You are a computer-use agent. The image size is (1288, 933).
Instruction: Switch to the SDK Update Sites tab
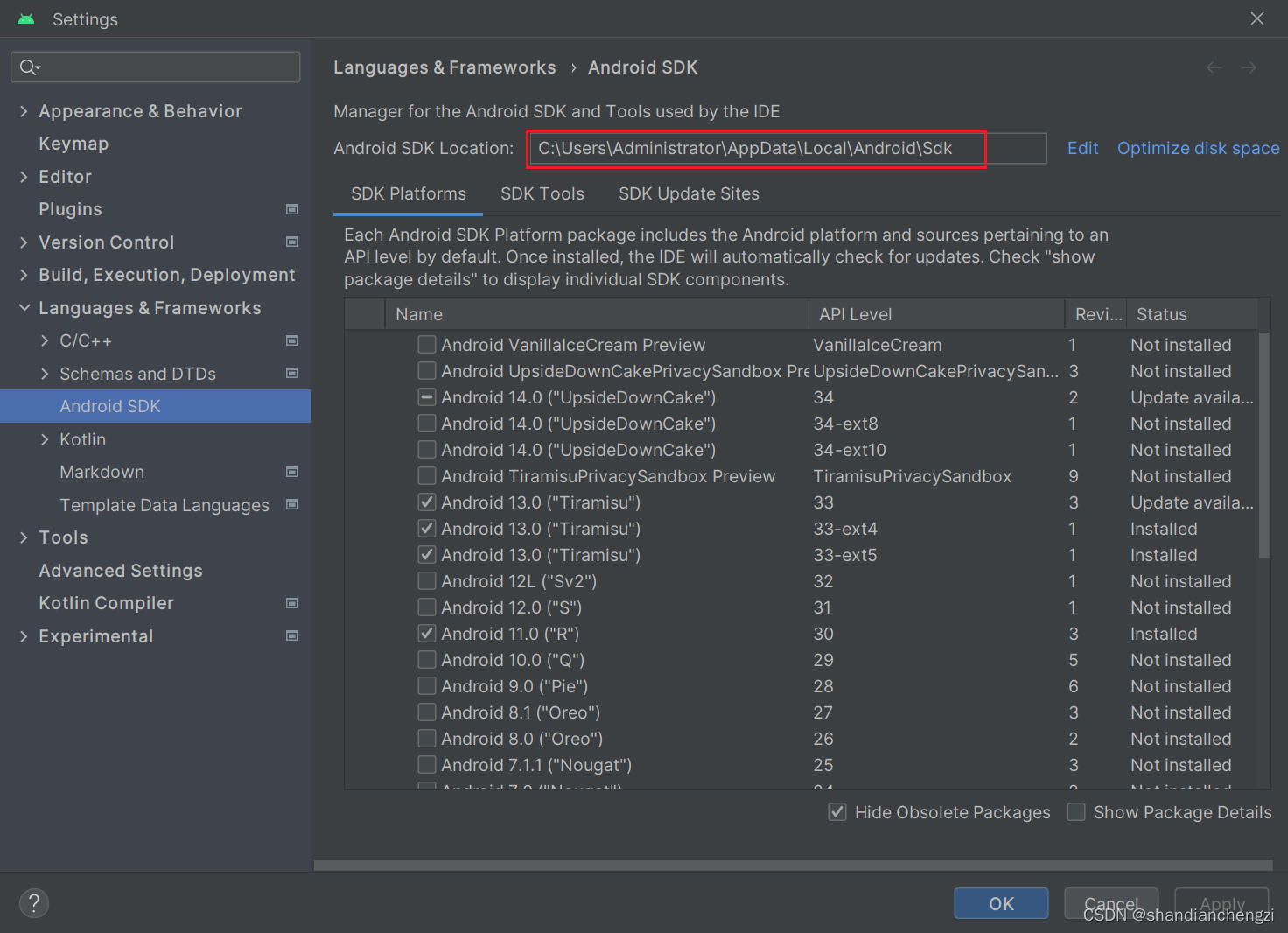click(x=689, y=193)
